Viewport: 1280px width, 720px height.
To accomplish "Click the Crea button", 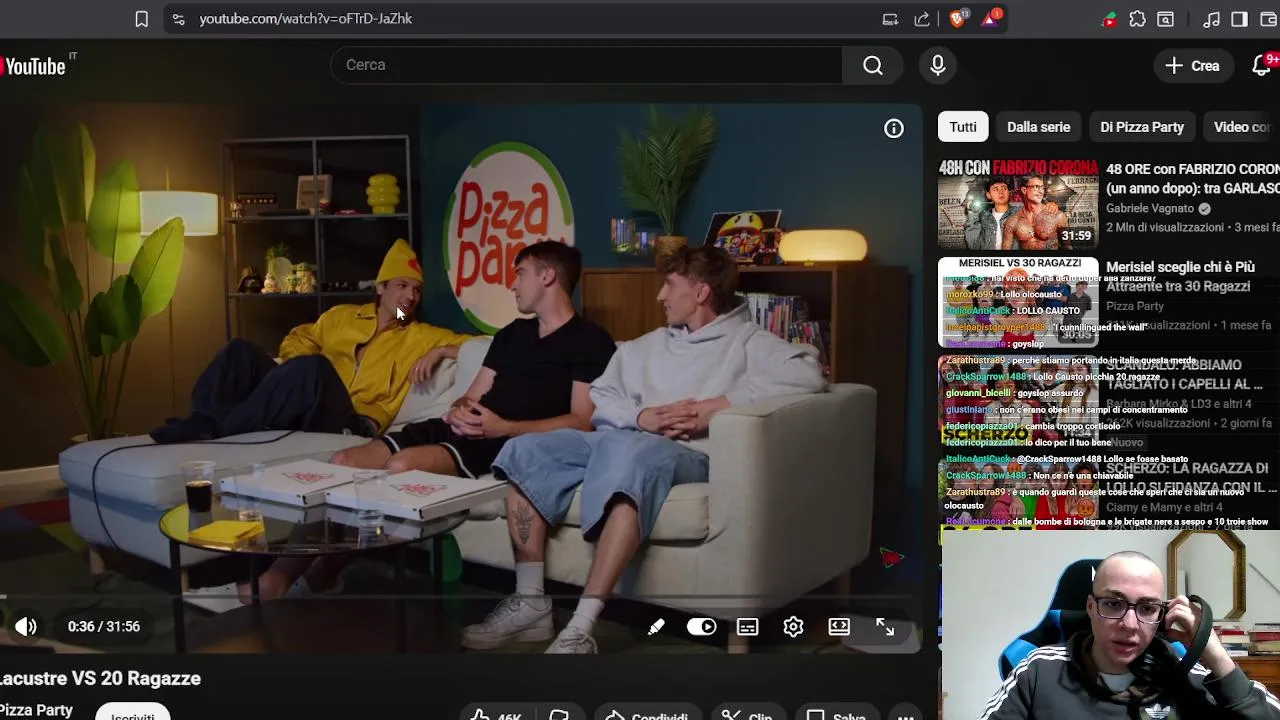I will tap(1192, 65).
